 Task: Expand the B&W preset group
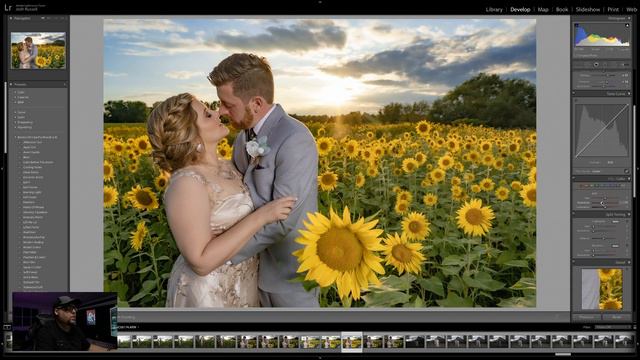(16, 102)
